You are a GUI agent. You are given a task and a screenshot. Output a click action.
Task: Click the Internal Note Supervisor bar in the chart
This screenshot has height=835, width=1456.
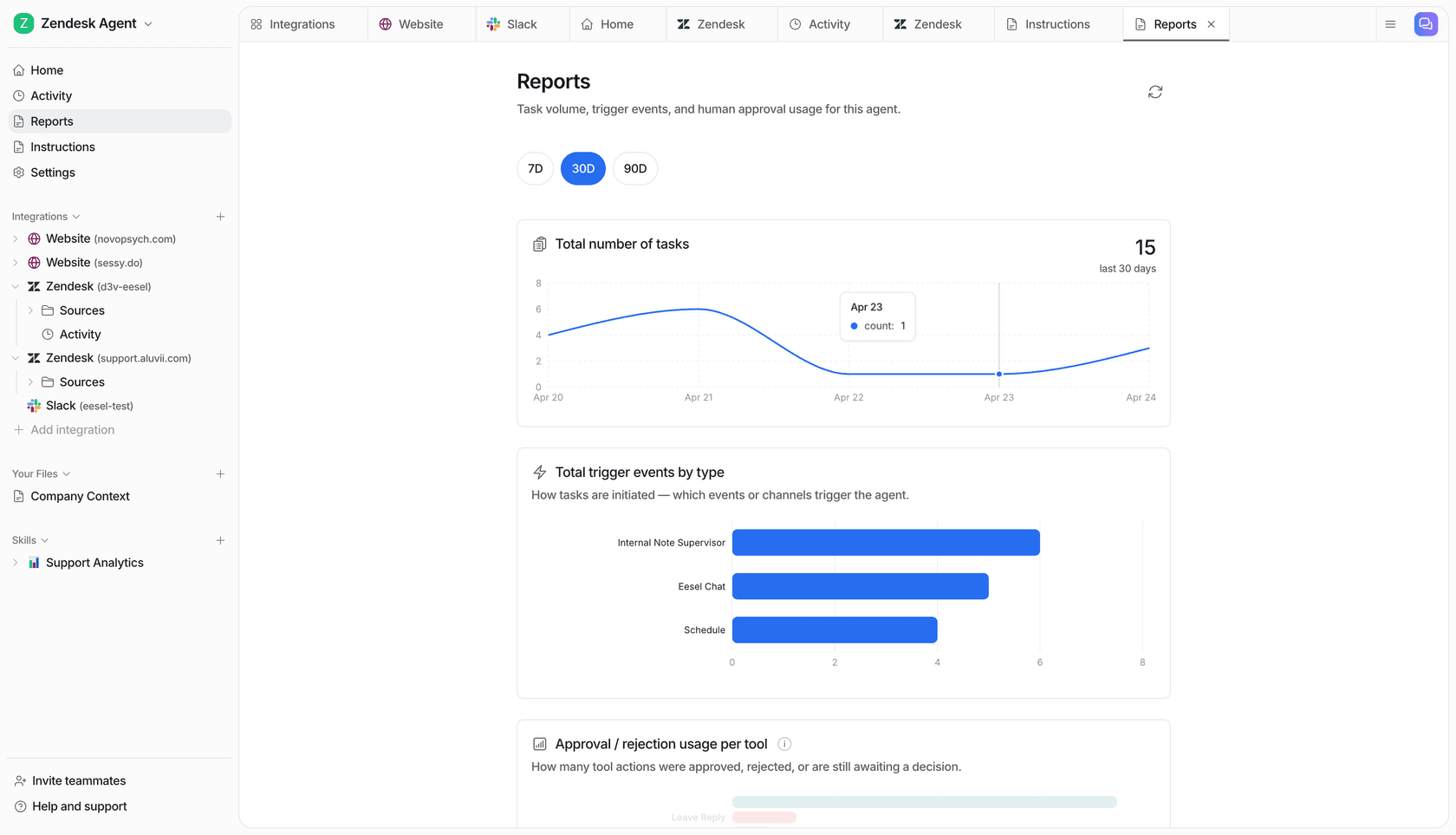tap(885, 542)
